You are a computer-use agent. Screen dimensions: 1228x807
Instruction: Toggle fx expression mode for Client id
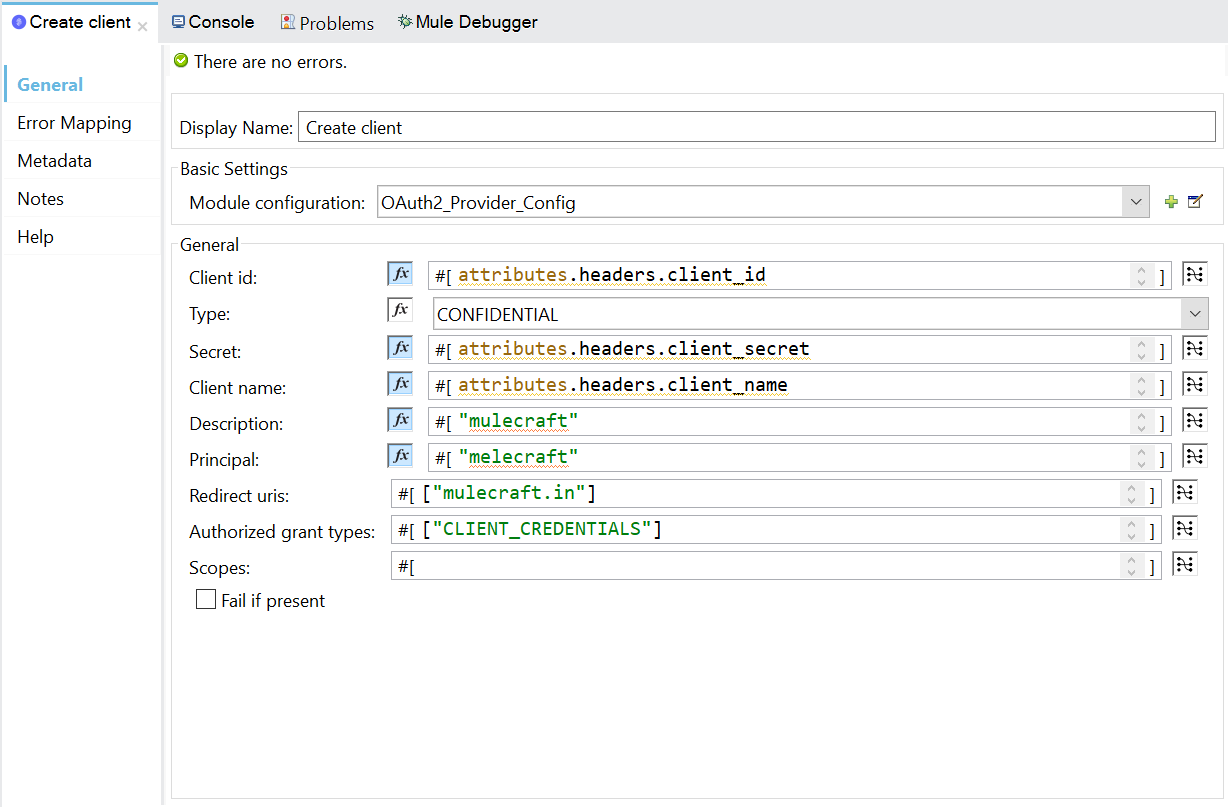[400, 275]
